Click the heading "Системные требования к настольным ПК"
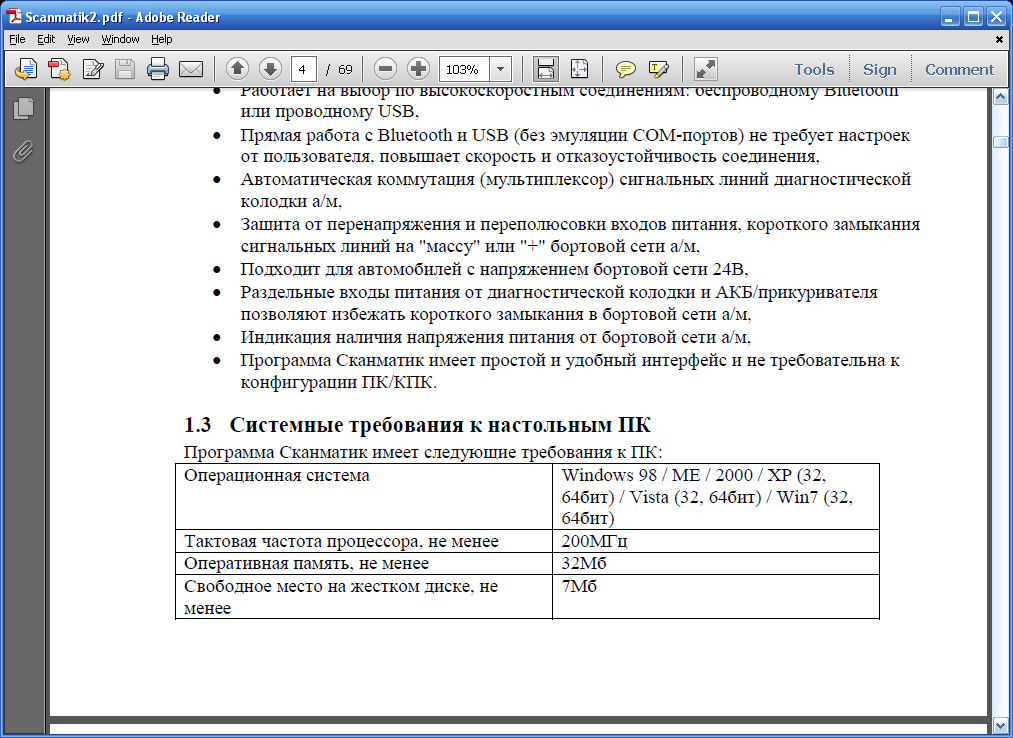 [x=440, y=425]
